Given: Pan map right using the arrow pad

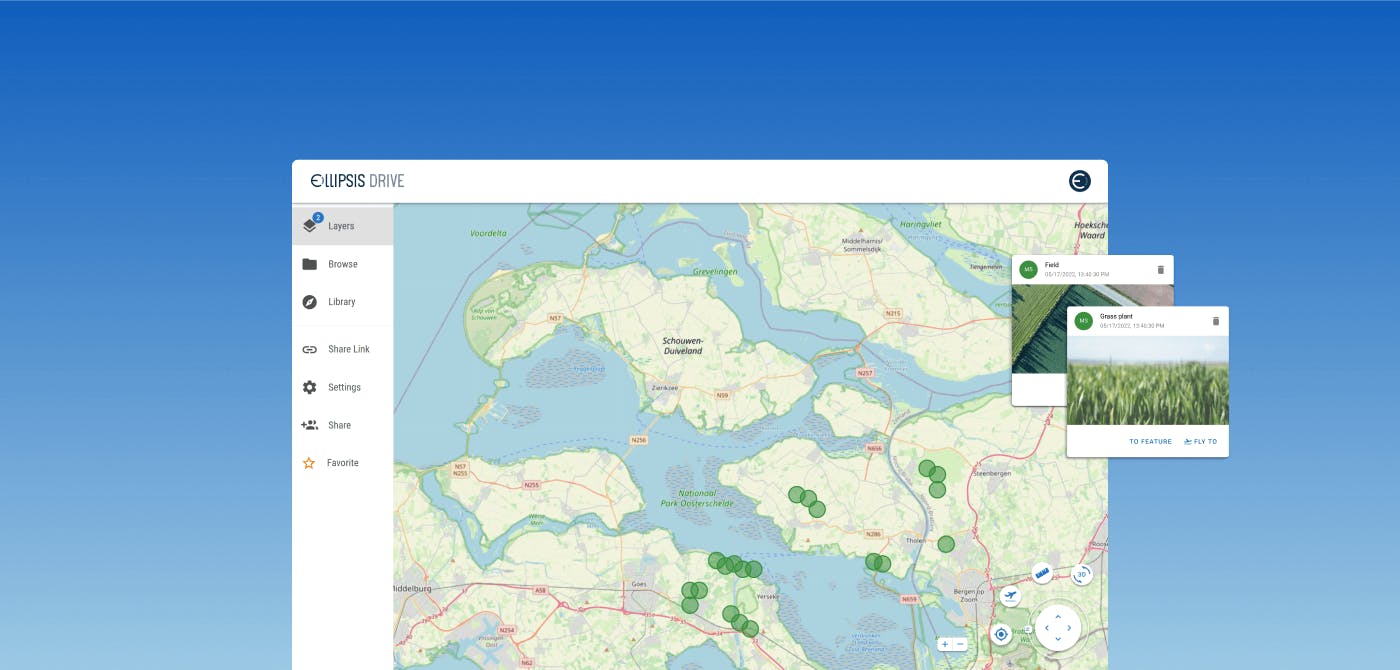Looking at the screenshot, I should tap(1070, 628).
